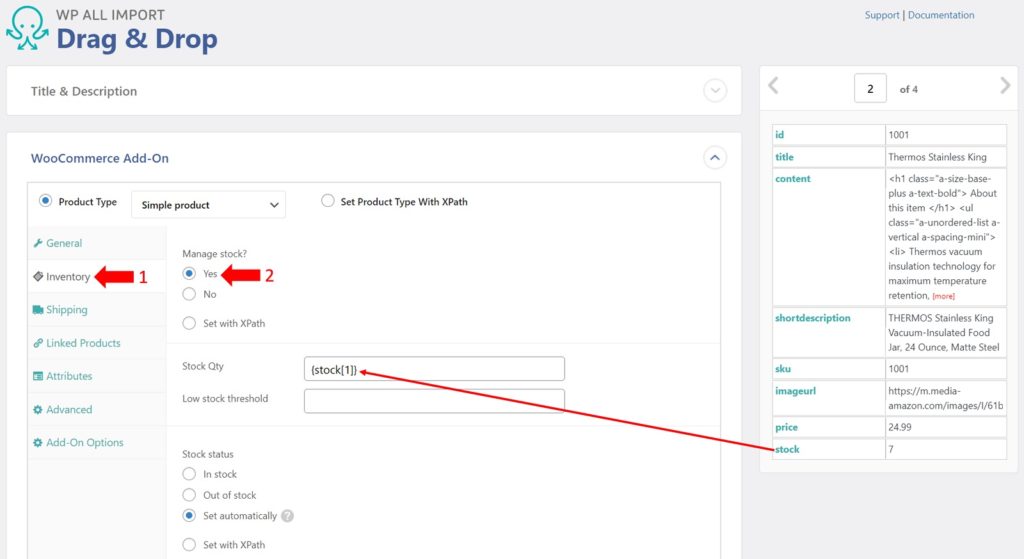Select In stock status radio
The width and height of the screenshot is (1024, 559).
189,474
